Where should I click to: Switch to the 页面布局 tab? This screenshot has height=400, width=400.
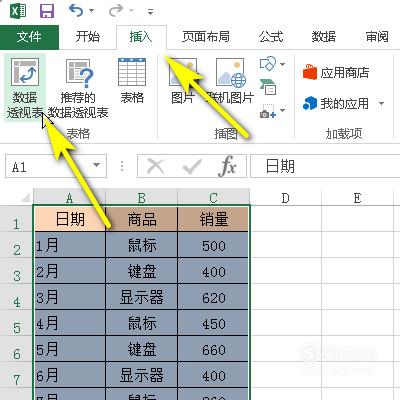coord(206,37)
